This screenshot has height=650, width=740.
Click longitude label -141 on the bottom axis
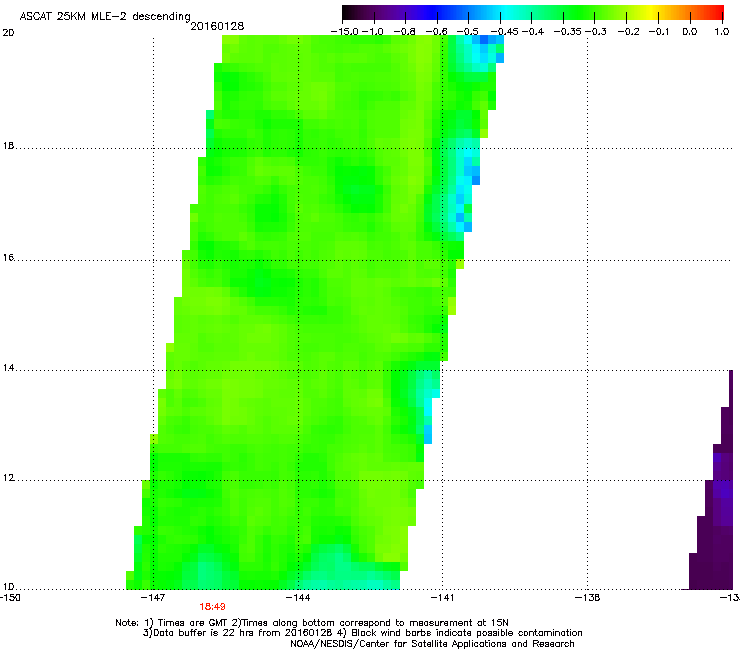(x=443, y=598)
